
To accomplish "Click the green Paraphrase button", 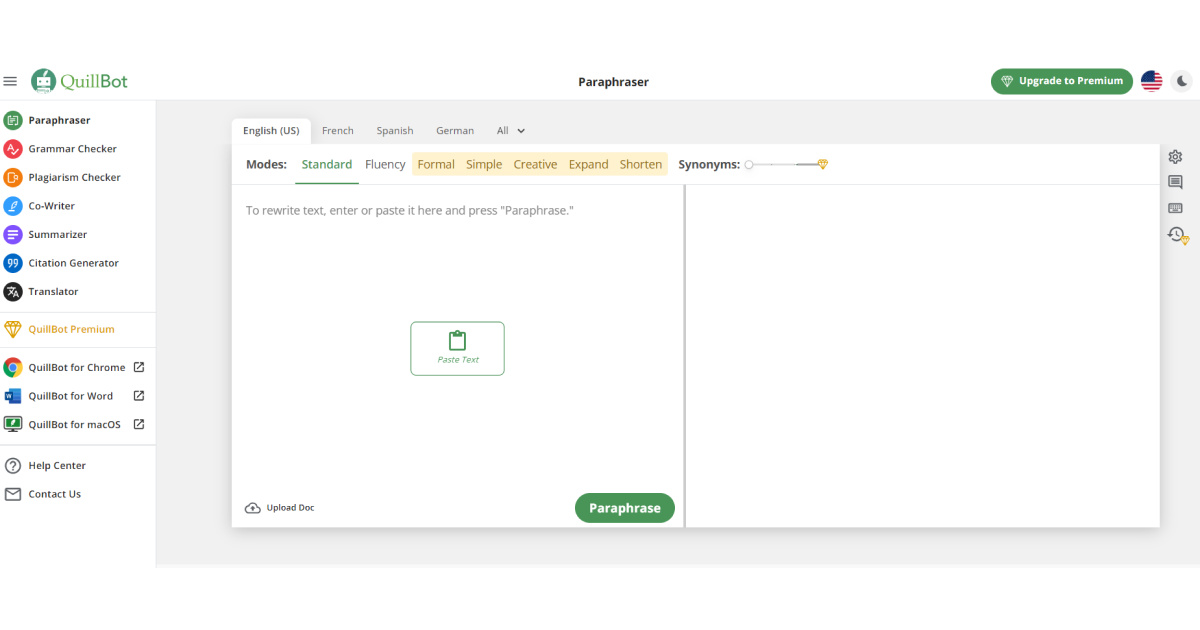I will pos(625,508).
